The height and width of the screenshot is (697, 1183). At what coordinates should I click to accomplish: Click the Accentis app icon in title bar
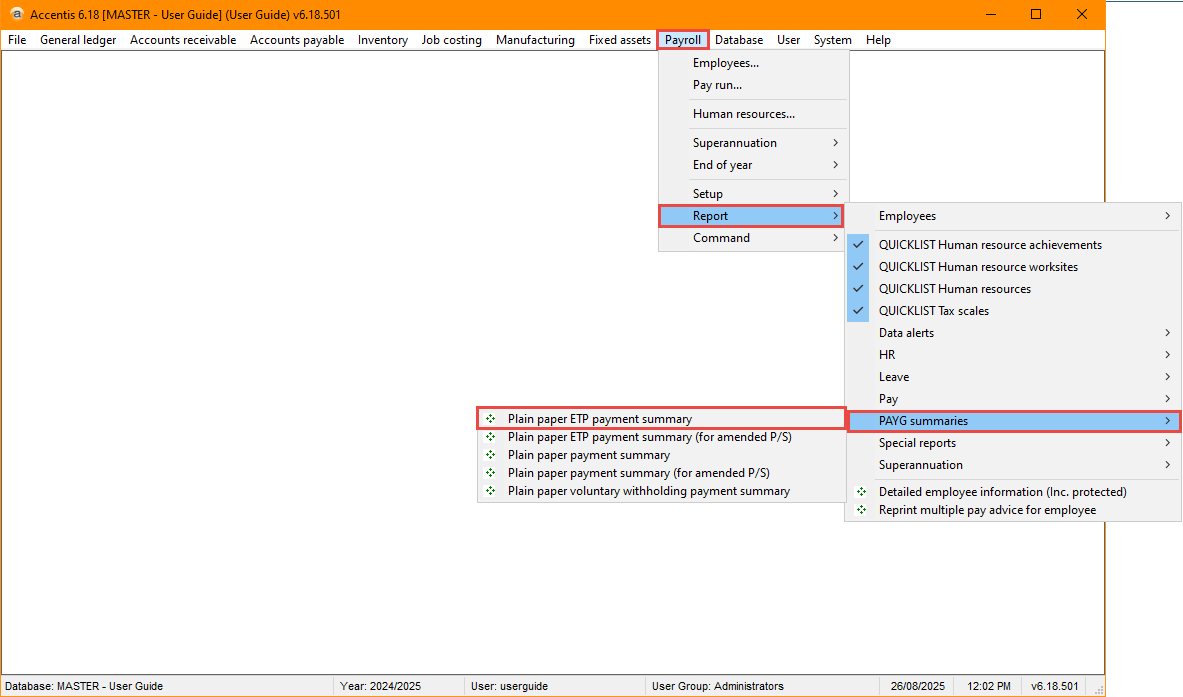tap(16, 14)
